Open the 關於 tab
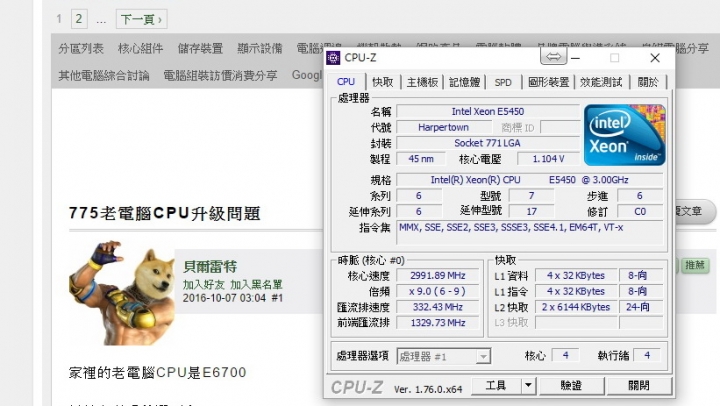 pos(648,82)
